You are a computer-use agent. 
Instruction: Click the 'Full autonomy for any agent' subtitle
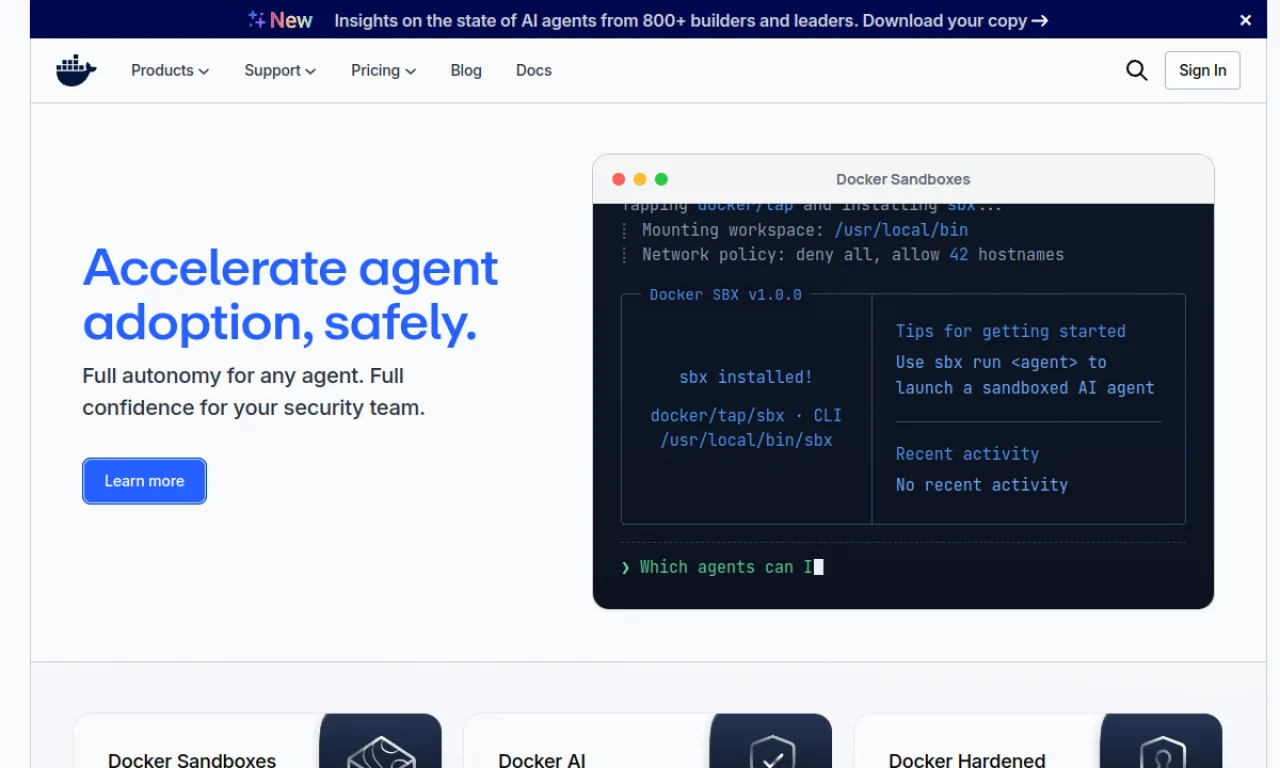click(x=254, y=392)
